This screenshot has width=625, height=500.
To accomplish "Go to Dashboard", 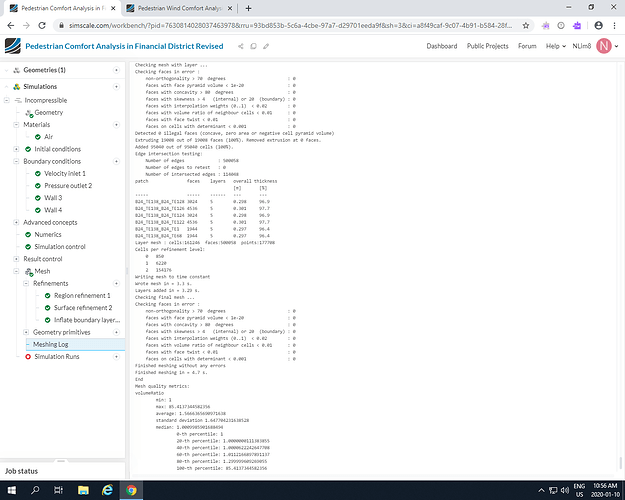I will [x=442, y=46].
